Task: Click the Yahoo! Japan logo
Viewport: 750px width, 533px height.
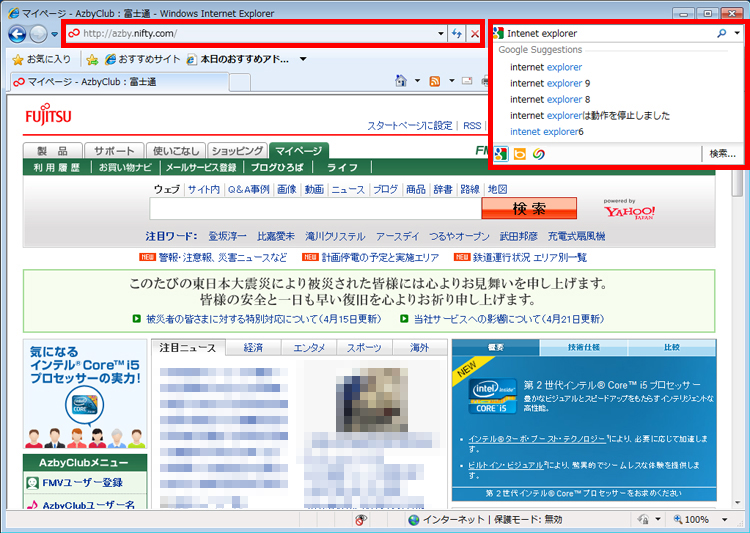Action: (x=629, y=210)
